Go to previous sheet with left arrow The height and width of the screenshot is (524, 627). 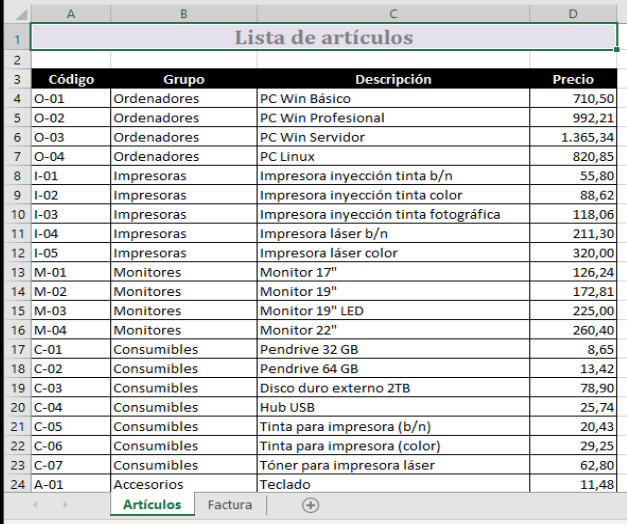coord(35,505)
